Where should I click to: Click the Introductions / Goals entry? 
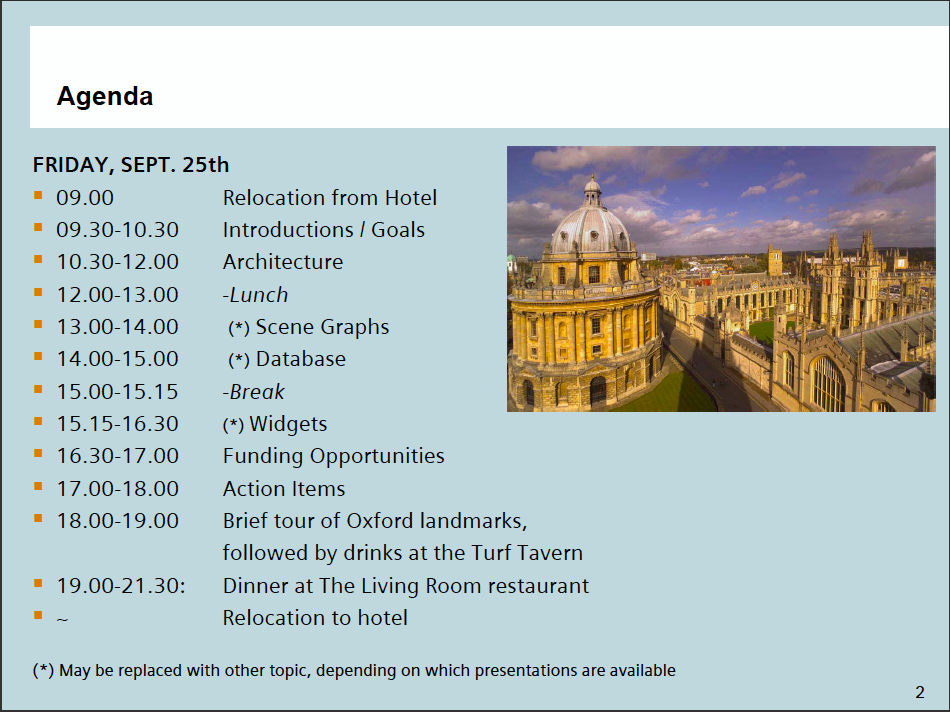point(323,230)
